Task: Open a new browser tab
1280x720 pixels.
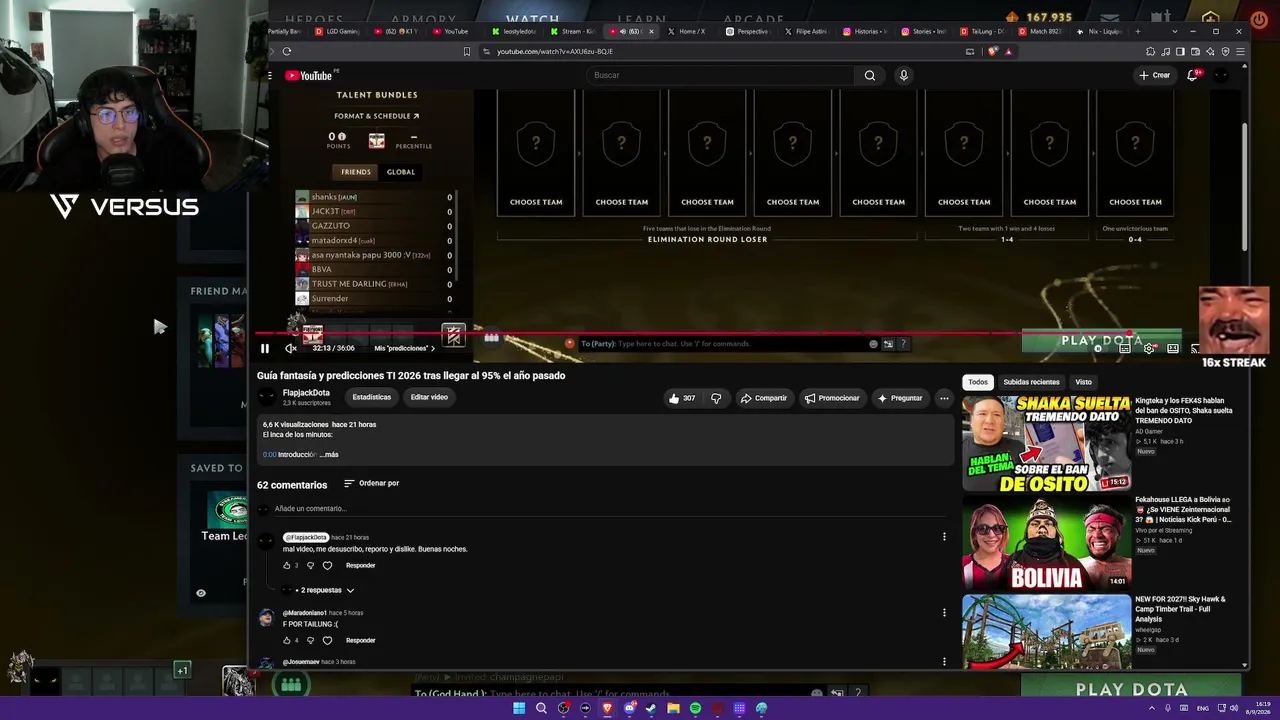Action: pos(1137,31)
